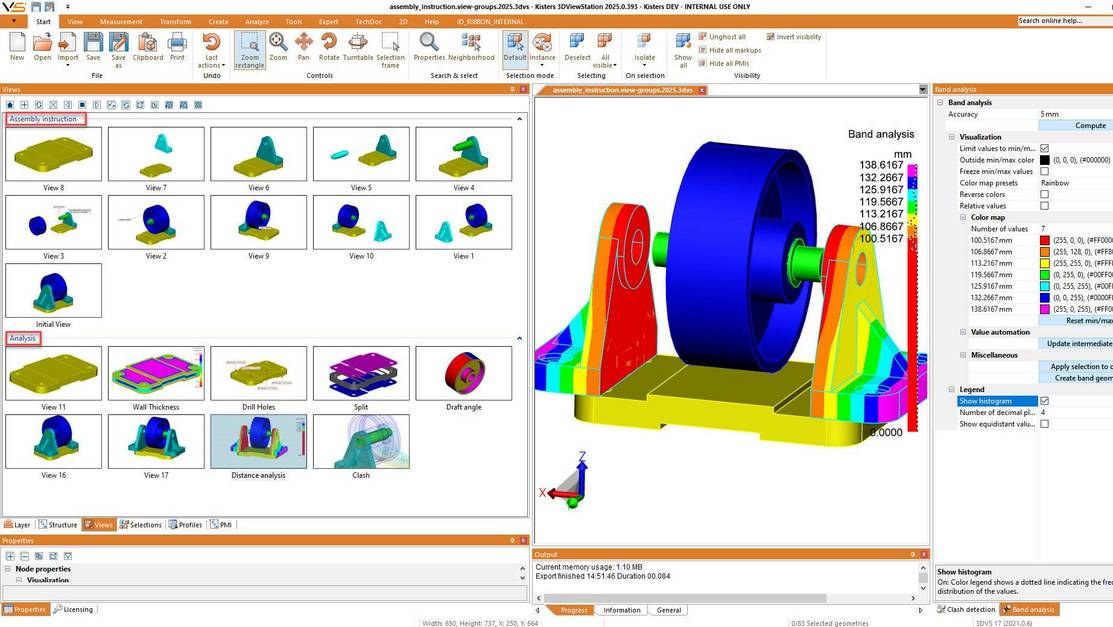Viewport: 1113px width, 627px height.
Task: Click green color swatch for 119.5667 mm
Action: (x=1044, y=275)
